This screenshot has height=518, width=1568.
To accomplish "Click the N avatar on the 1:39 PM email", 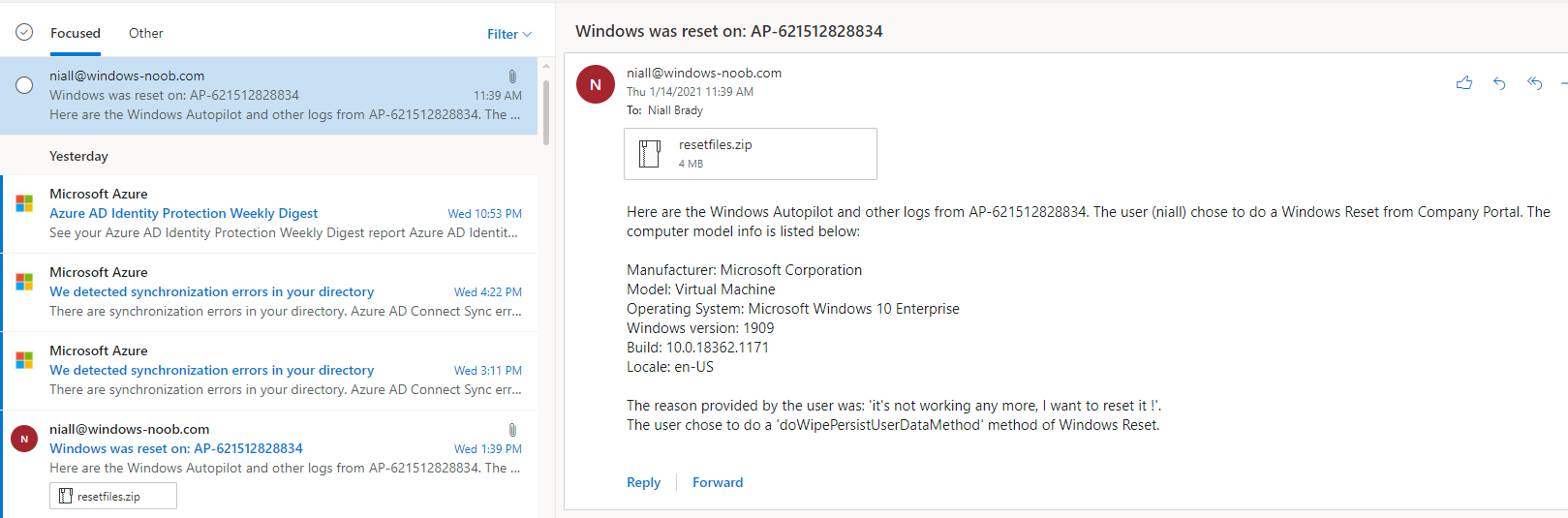I will tap(24, 439).
